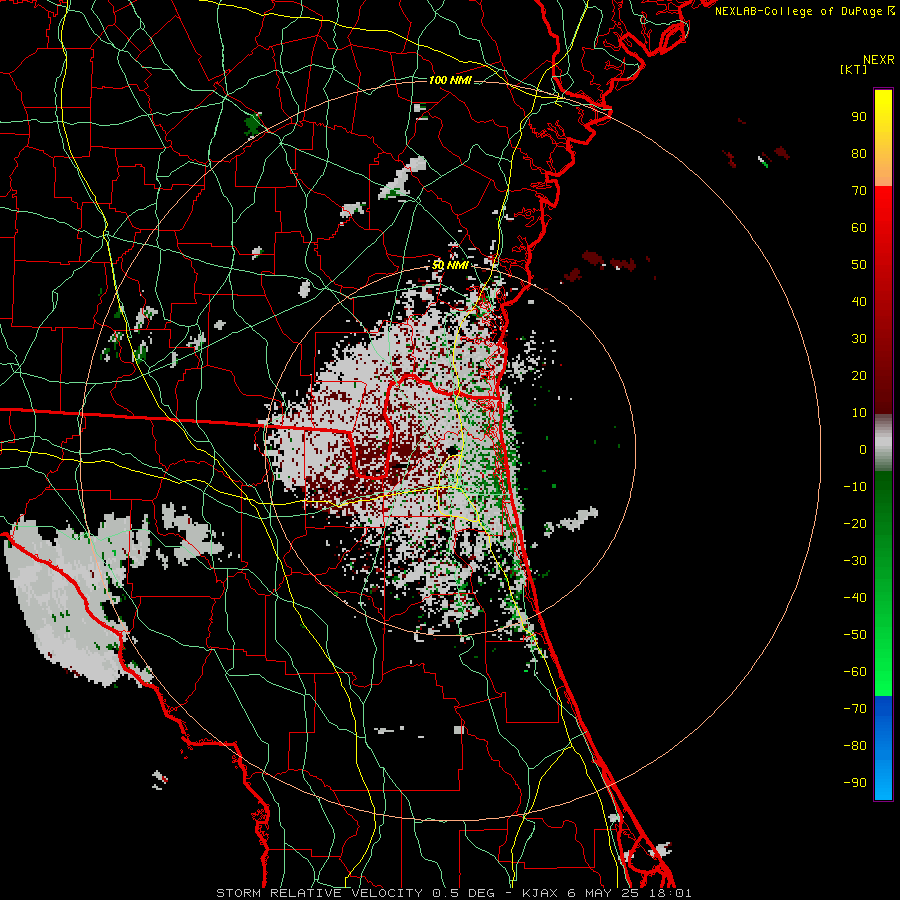Click the -40 value on velocity scale
This screenshot has height=900, width=900.
(855, 598)
